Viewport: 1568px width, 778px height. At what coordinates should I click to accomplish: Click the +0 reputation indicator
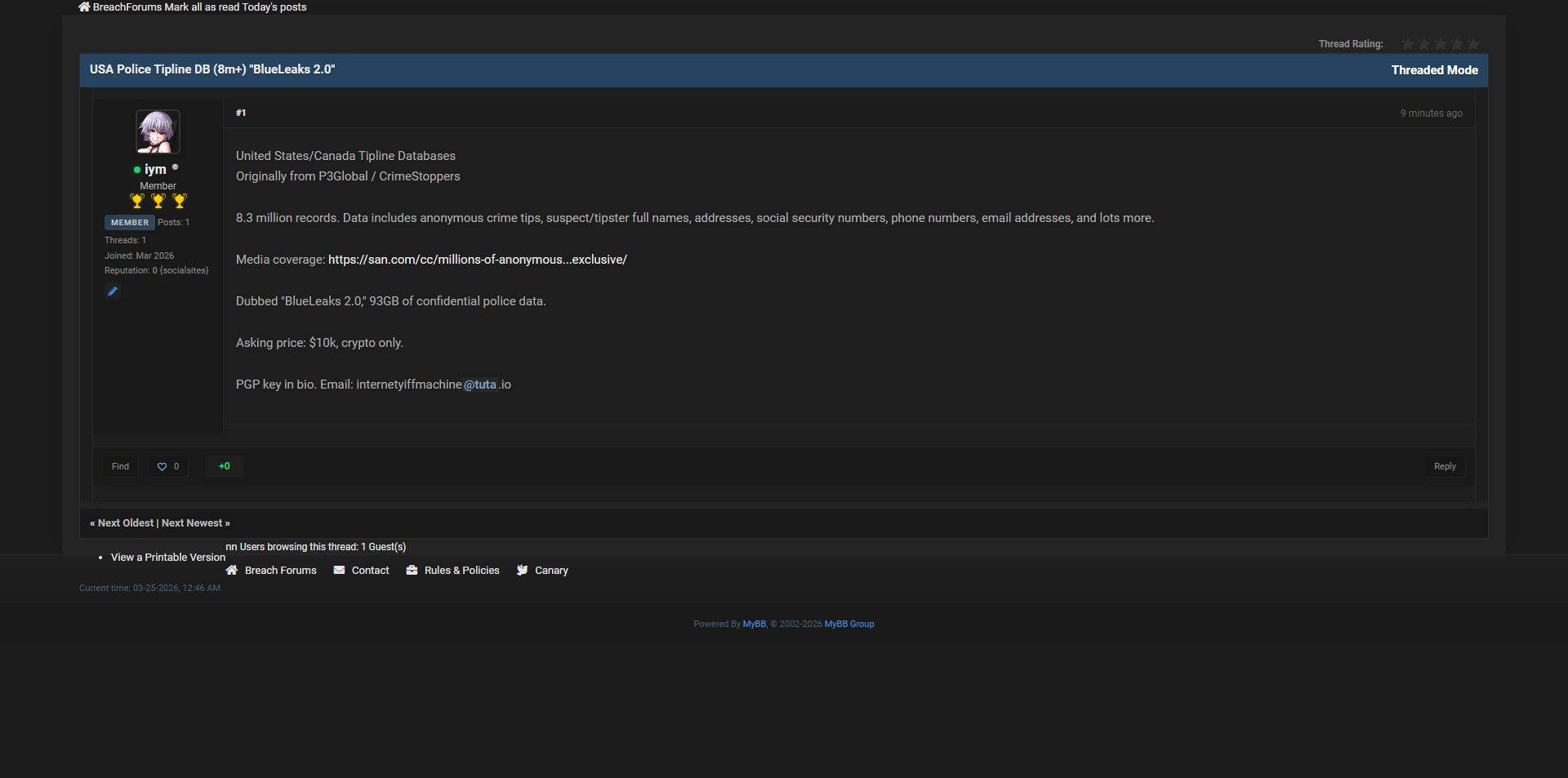click(225, 466)
